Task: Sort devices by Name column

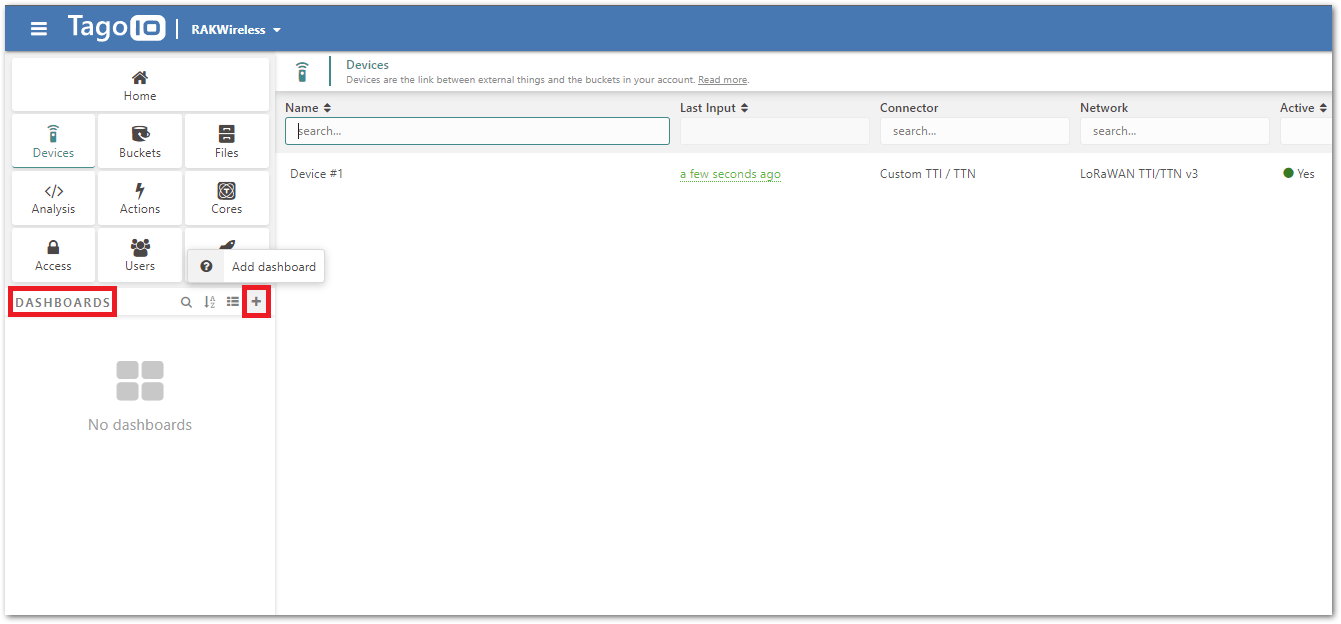Action: [x=308, y=108]
